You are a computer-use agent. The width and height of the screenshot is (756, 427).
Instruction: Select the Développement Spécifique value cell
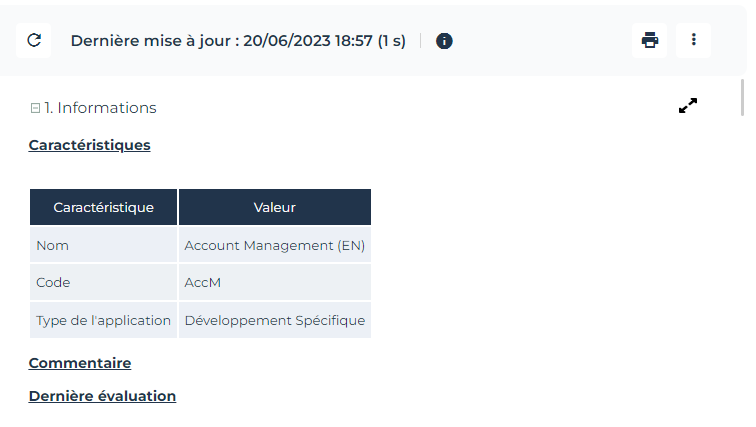coord(275,321)
